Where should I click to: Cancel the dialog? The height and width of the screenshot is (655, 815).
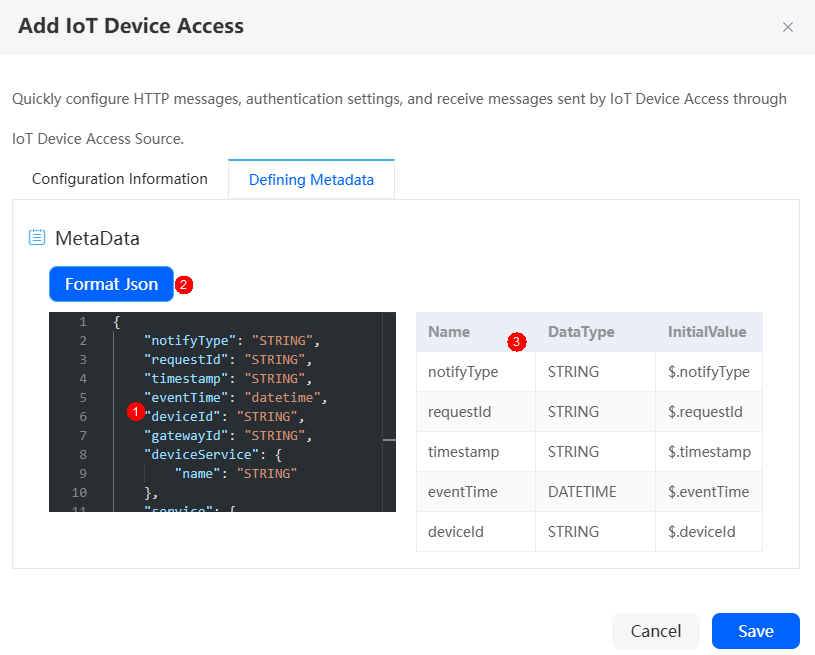(x=655, y=631)
